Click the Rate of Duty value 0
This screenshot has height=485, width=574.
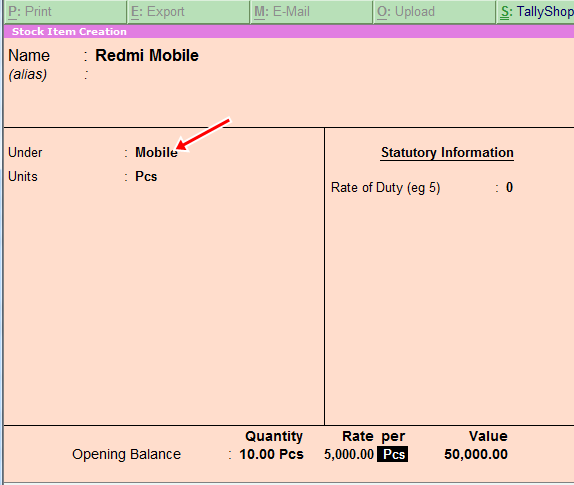pos(509,187)
